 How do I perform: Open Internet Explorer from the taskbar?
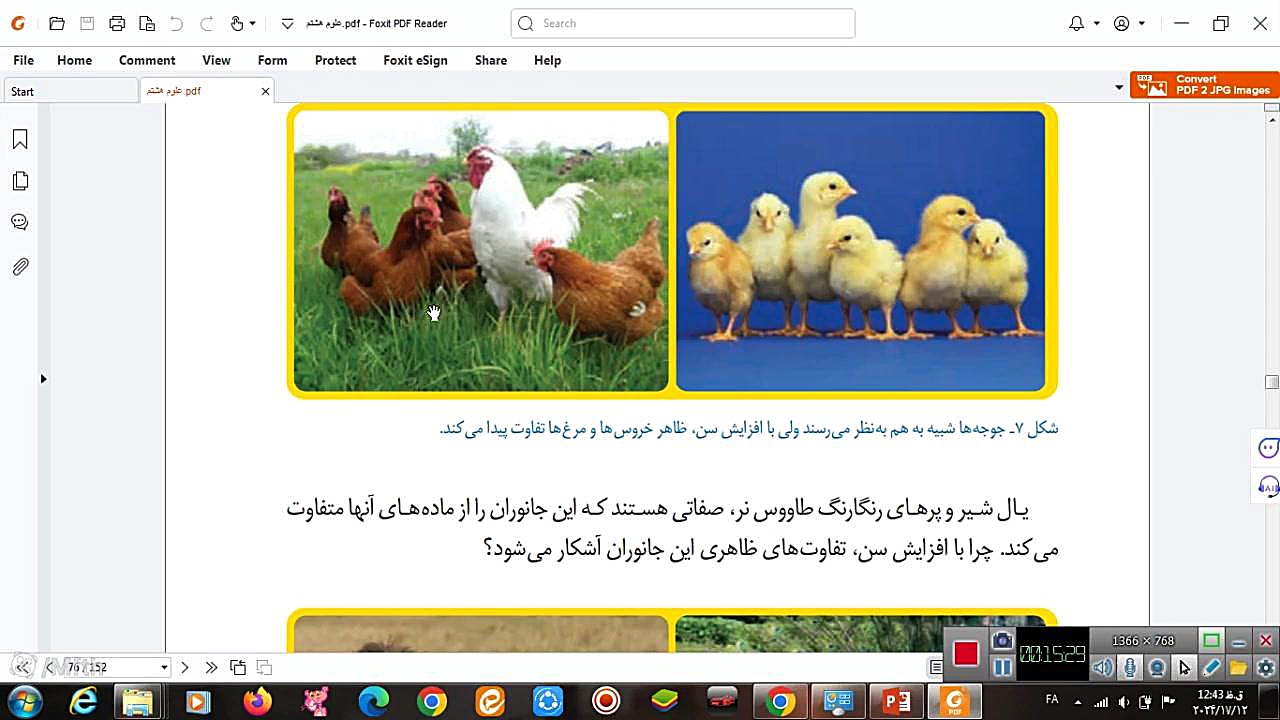pos(82,702)
